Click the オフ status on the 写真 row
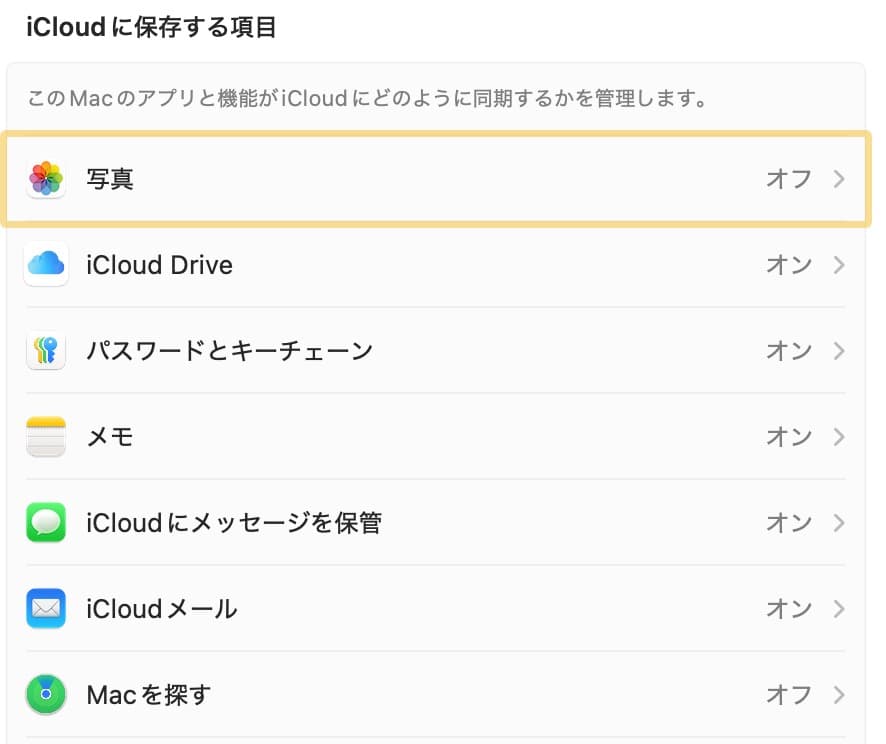 (x=789, y=178)
